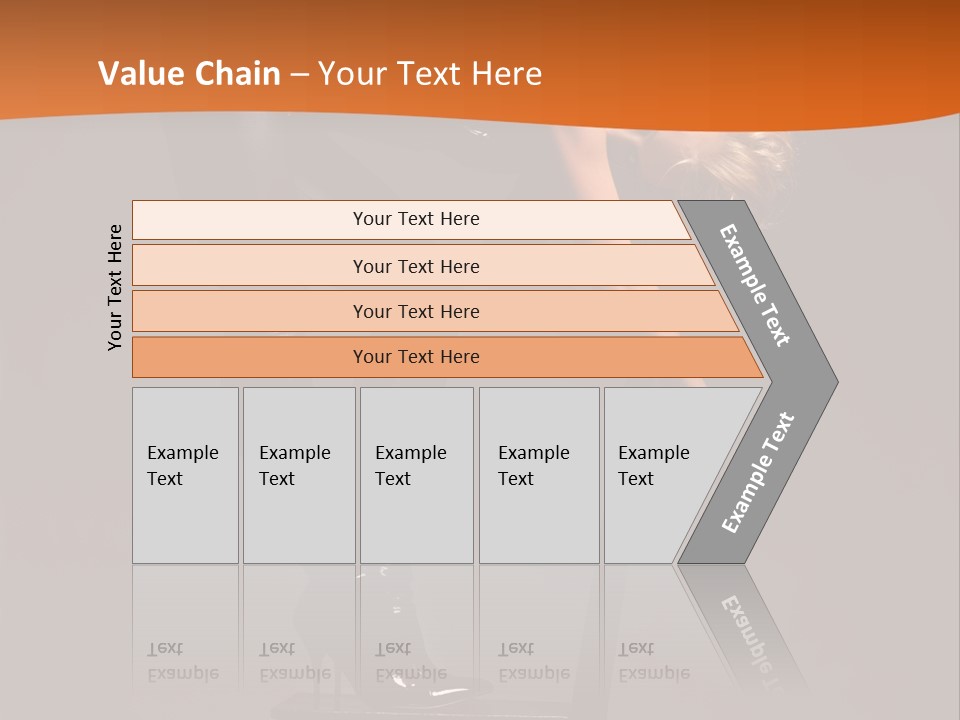Select the reflected text under the third box
960x720 pixels.
pyautogui.click(x=411, y=661)
